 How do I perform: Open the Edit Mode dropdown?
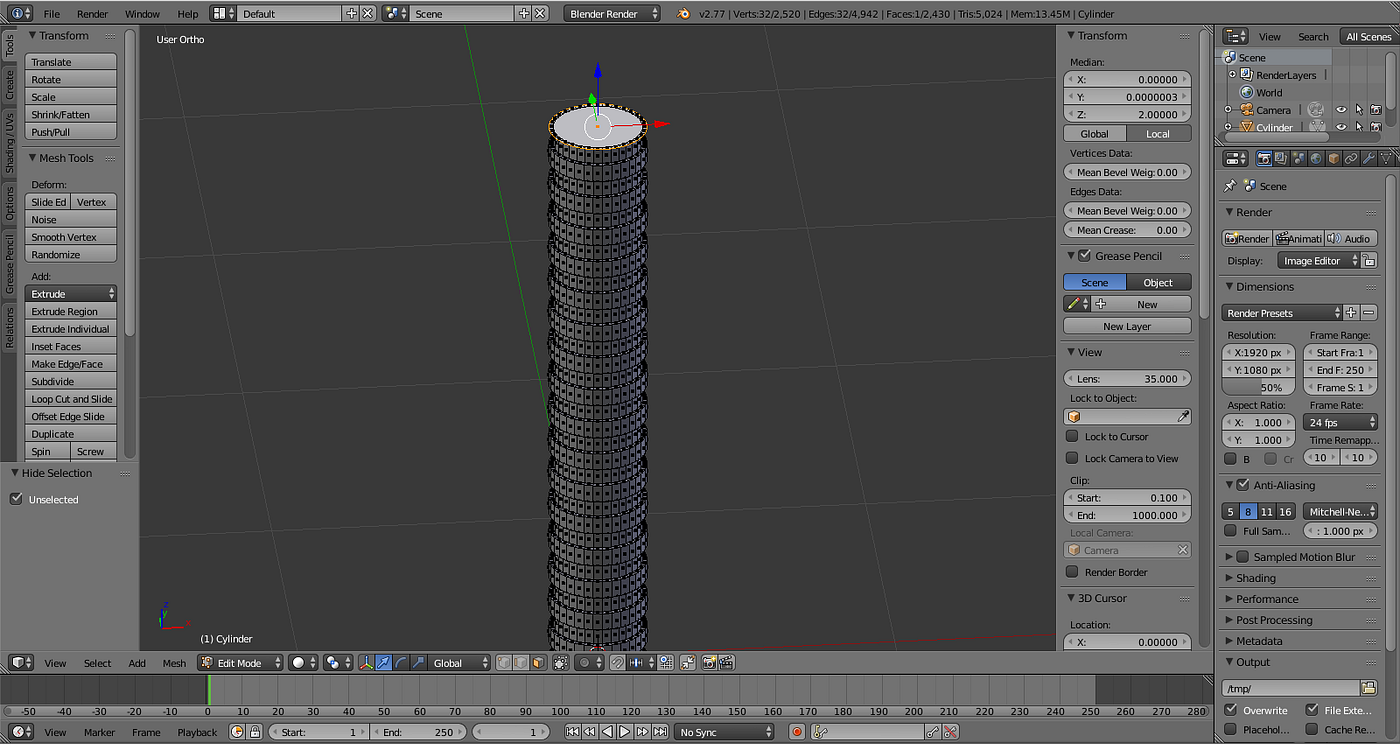tap(240, 663)
